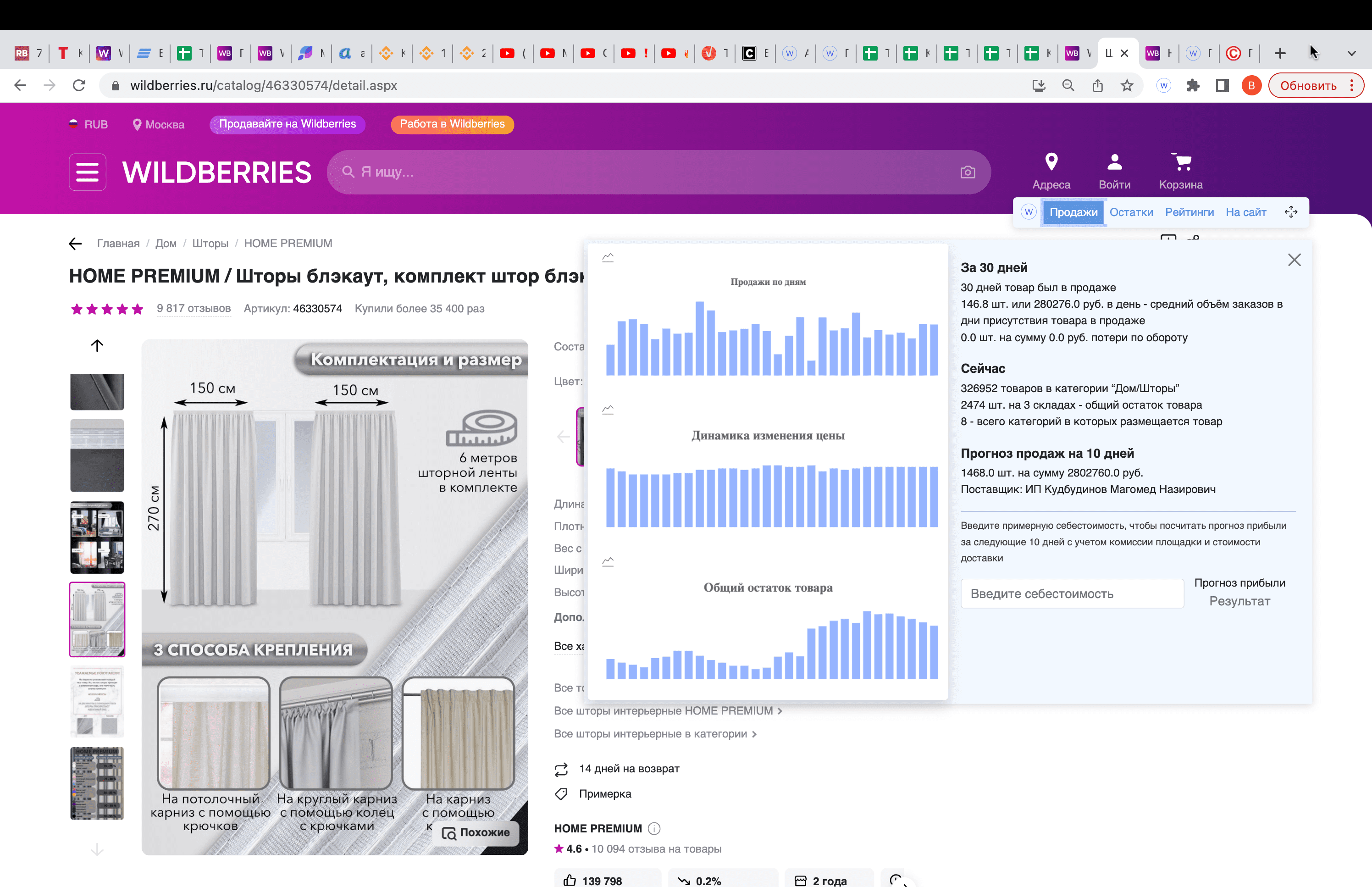This screenshot has height=887, width=1372.
Task: Open Главная breadcrumb link
Action: click(118, 244)
